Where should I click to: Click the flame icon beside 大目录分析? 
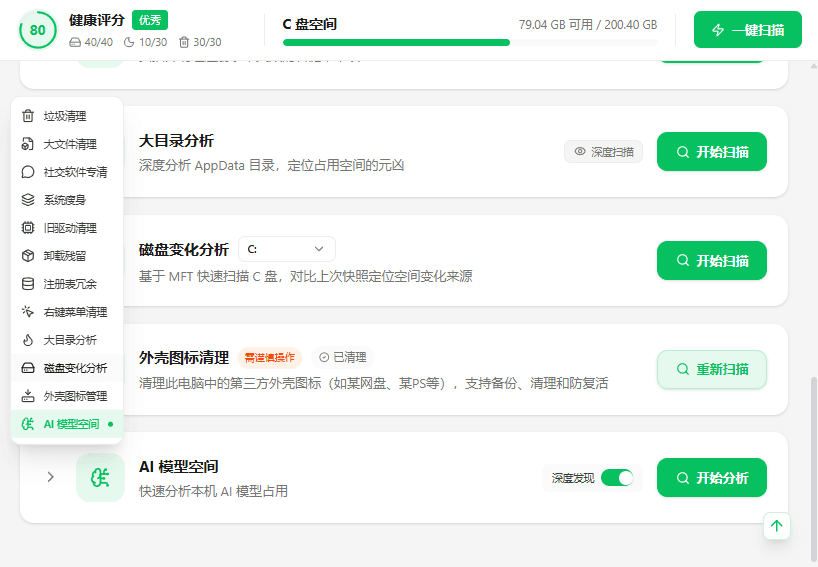pyautogui.click(x=28, y=340)
